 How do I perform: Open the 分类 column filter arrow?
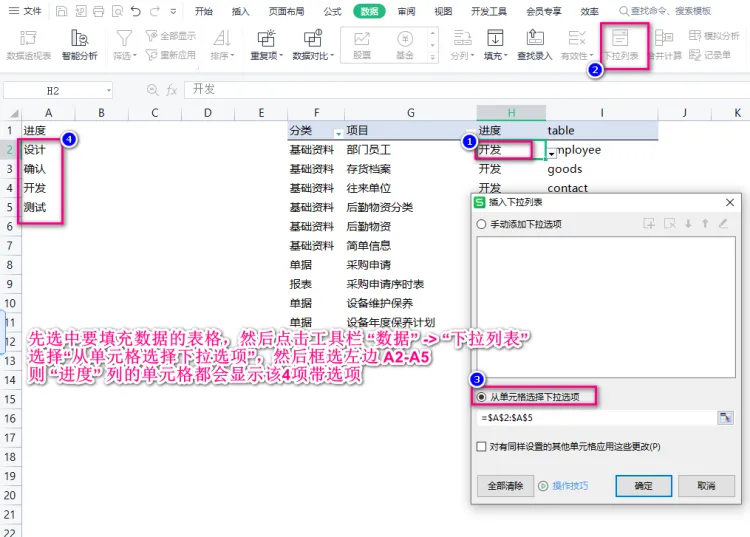coord(338,133)
